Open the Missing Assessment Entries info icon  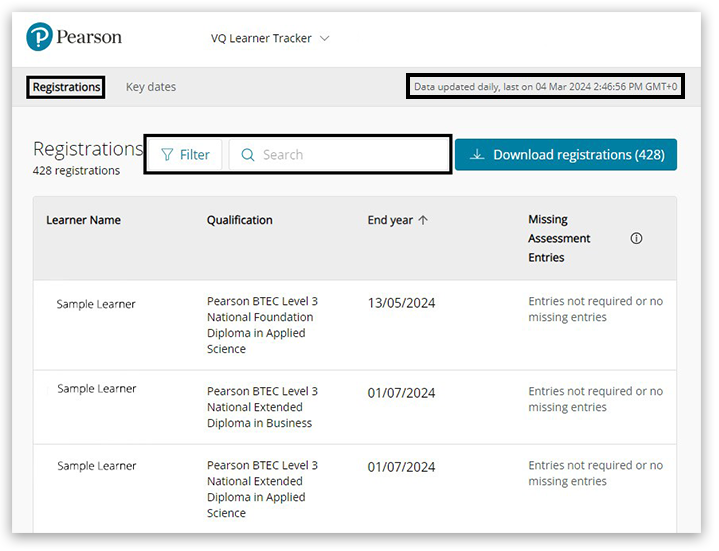pos(636,239)
